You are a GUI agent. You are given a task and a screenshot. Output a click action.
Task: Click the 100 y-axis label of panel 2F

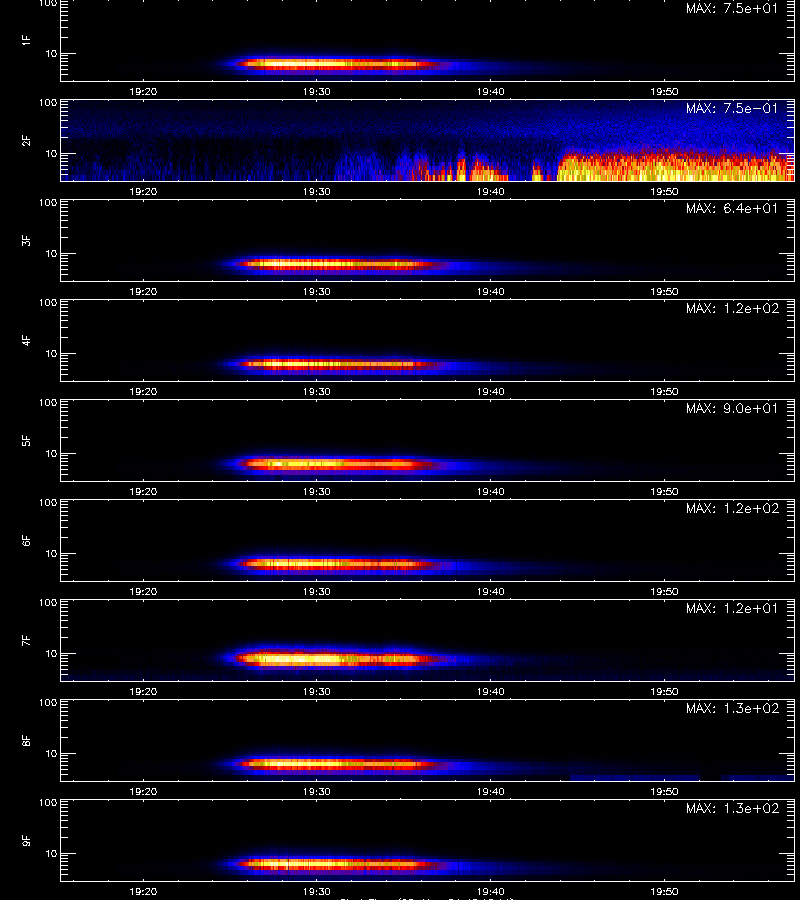click(x=48, y=103)
